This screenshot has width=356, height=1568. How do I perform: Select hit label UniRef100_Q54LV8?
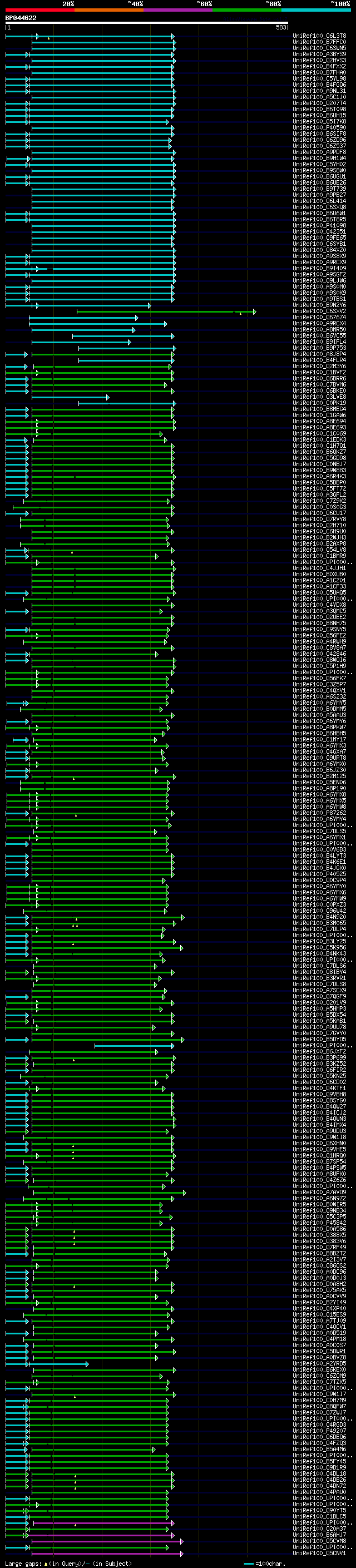click(319, 550)
